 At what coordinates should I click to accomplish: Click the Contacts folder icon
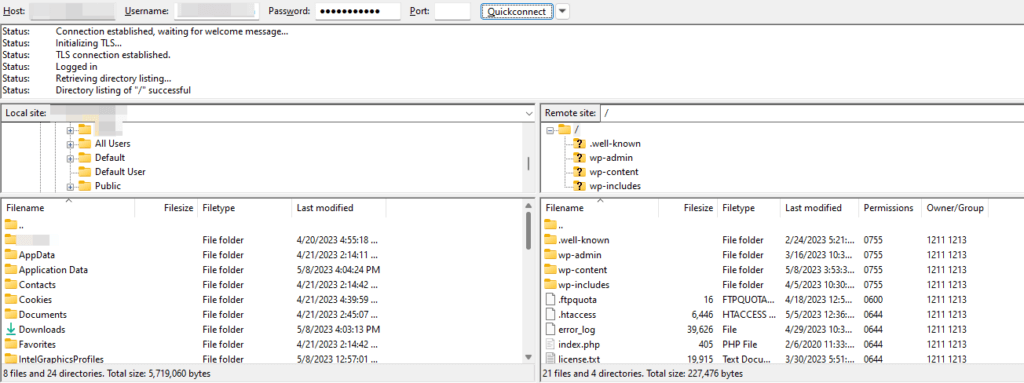[x=10, y=285]
